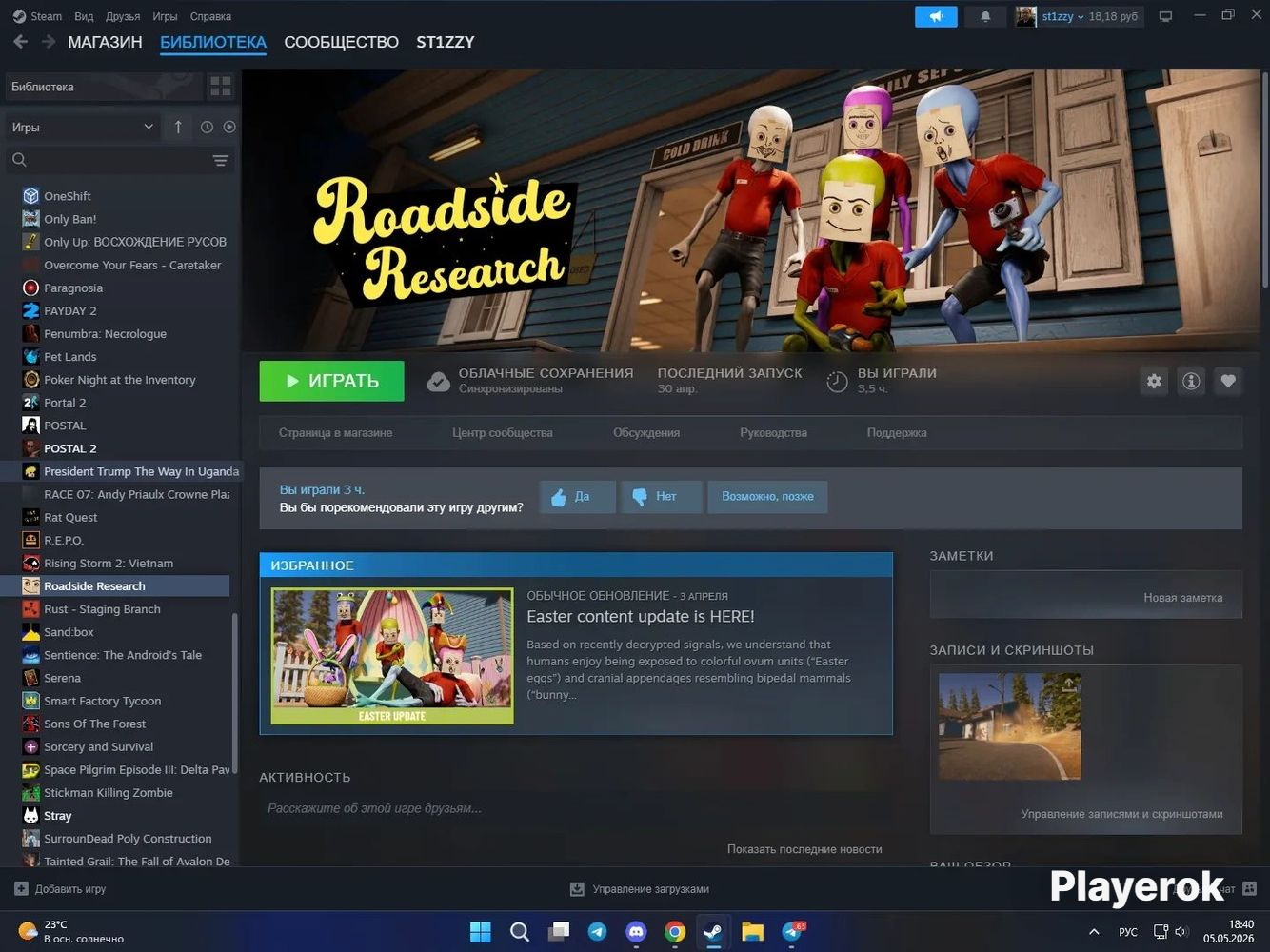Screen dimensions: 1270x952
Task: Open Easter content update is HERE! headline
Action: click(x=641, y=616)
